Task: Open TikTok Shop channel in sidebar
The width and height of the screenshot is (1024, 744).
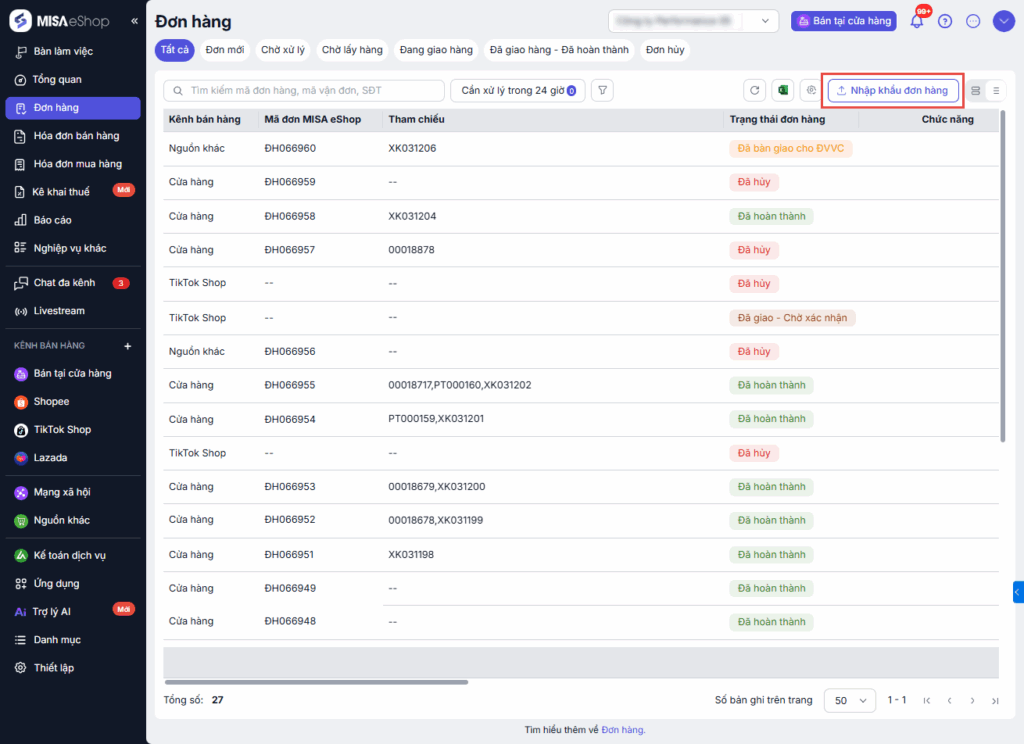Action: [62, 430]
